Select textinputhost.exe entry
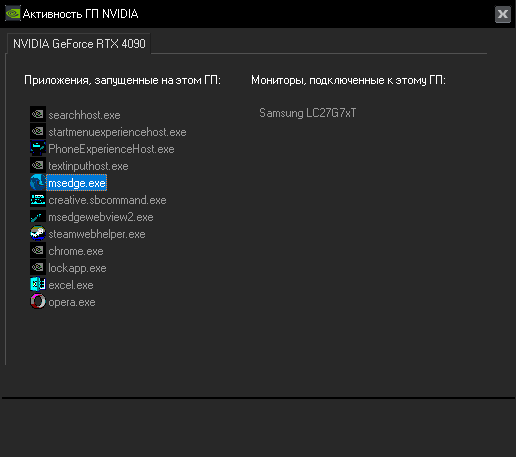Viewport: 516px width, 457px height. click(x=88, y=166)
